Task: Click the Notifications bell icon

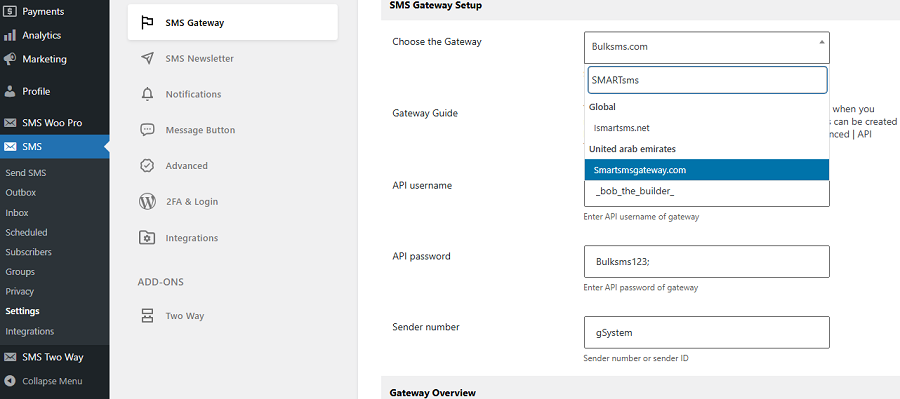Action: 148,94
